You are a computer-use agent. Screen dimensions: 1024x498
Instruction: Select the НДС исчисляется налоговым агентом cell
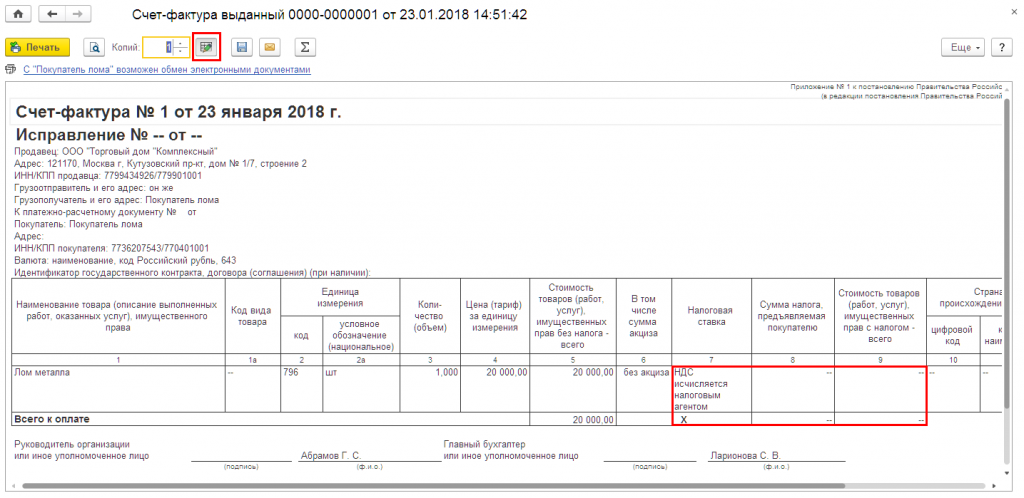point(712,389)
